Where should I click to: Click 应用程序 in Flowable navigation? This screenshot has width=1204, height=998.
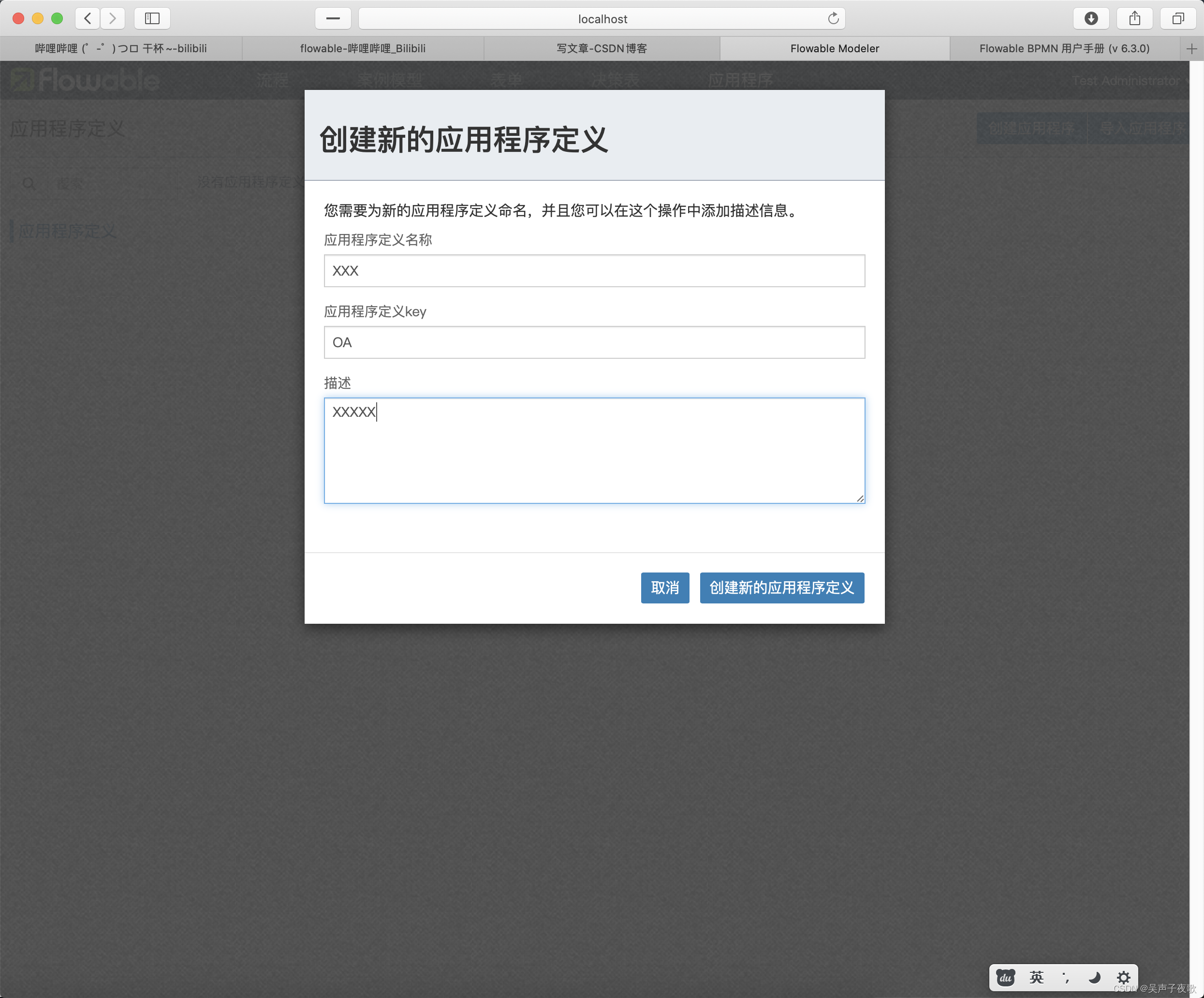(740, 80)
